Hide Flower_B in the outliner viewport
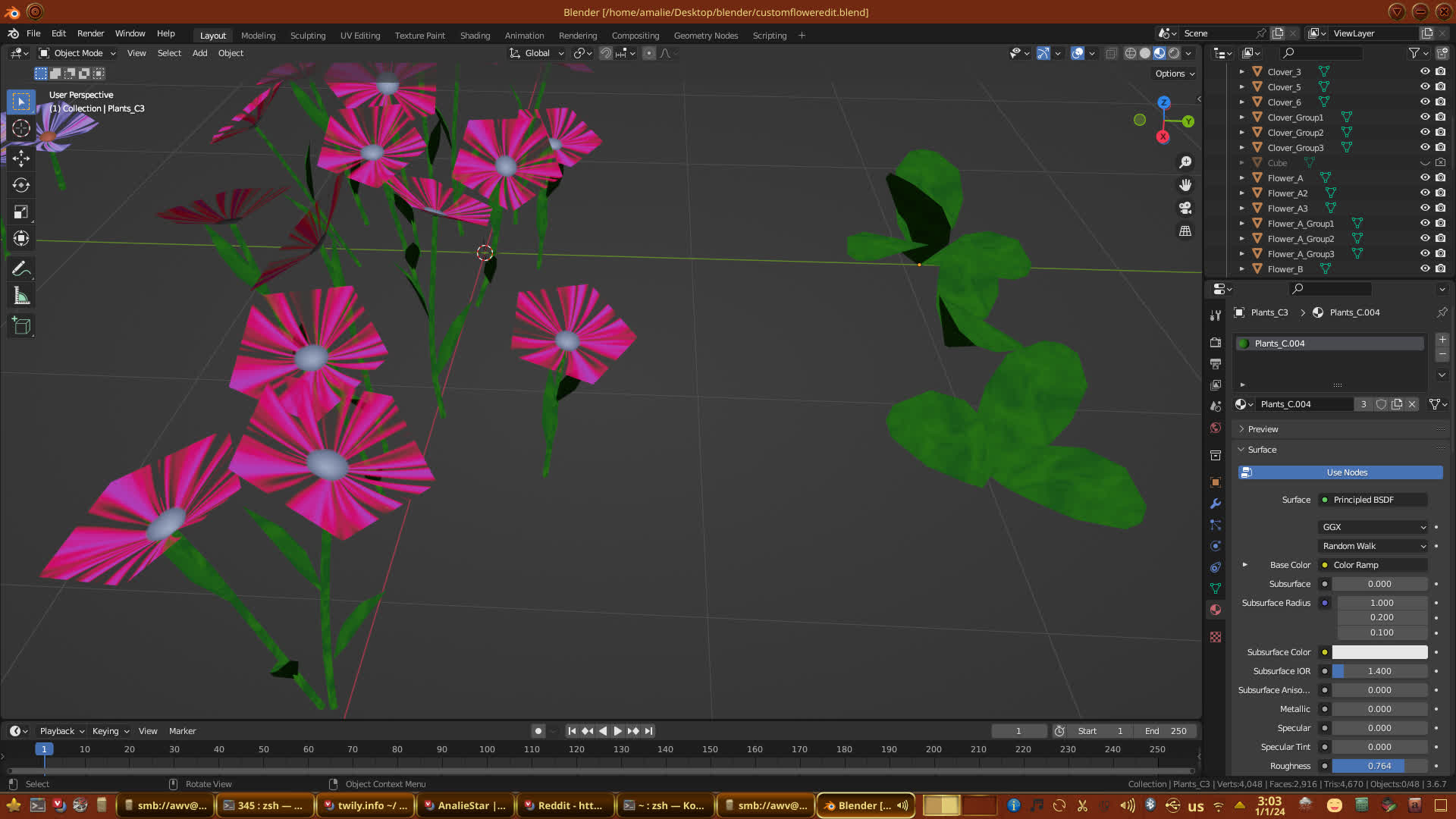The height and width of the screenshot is (819, 1456). pyautogui.click(x=1425, y=268)
